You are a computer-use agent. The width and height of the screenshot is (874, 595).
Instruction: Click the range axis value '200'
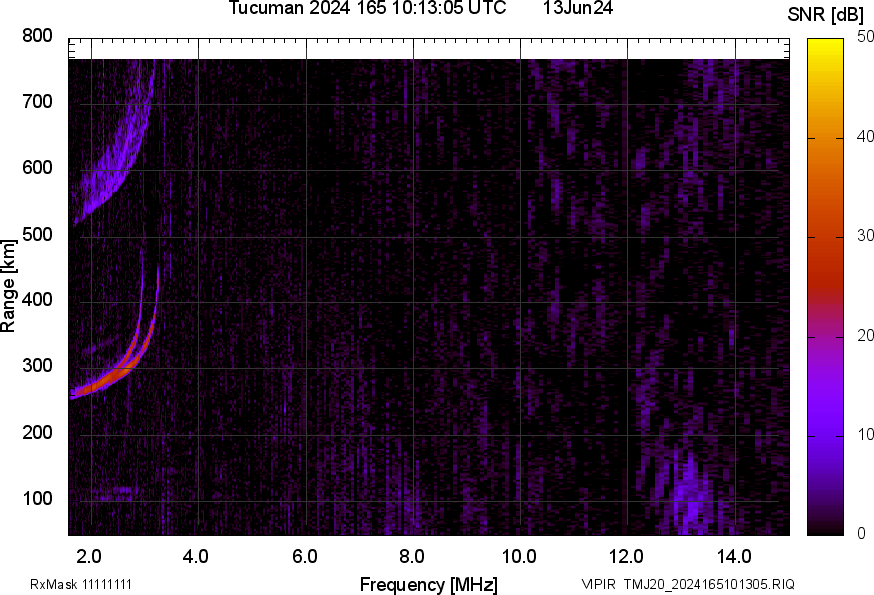point(37,432)
